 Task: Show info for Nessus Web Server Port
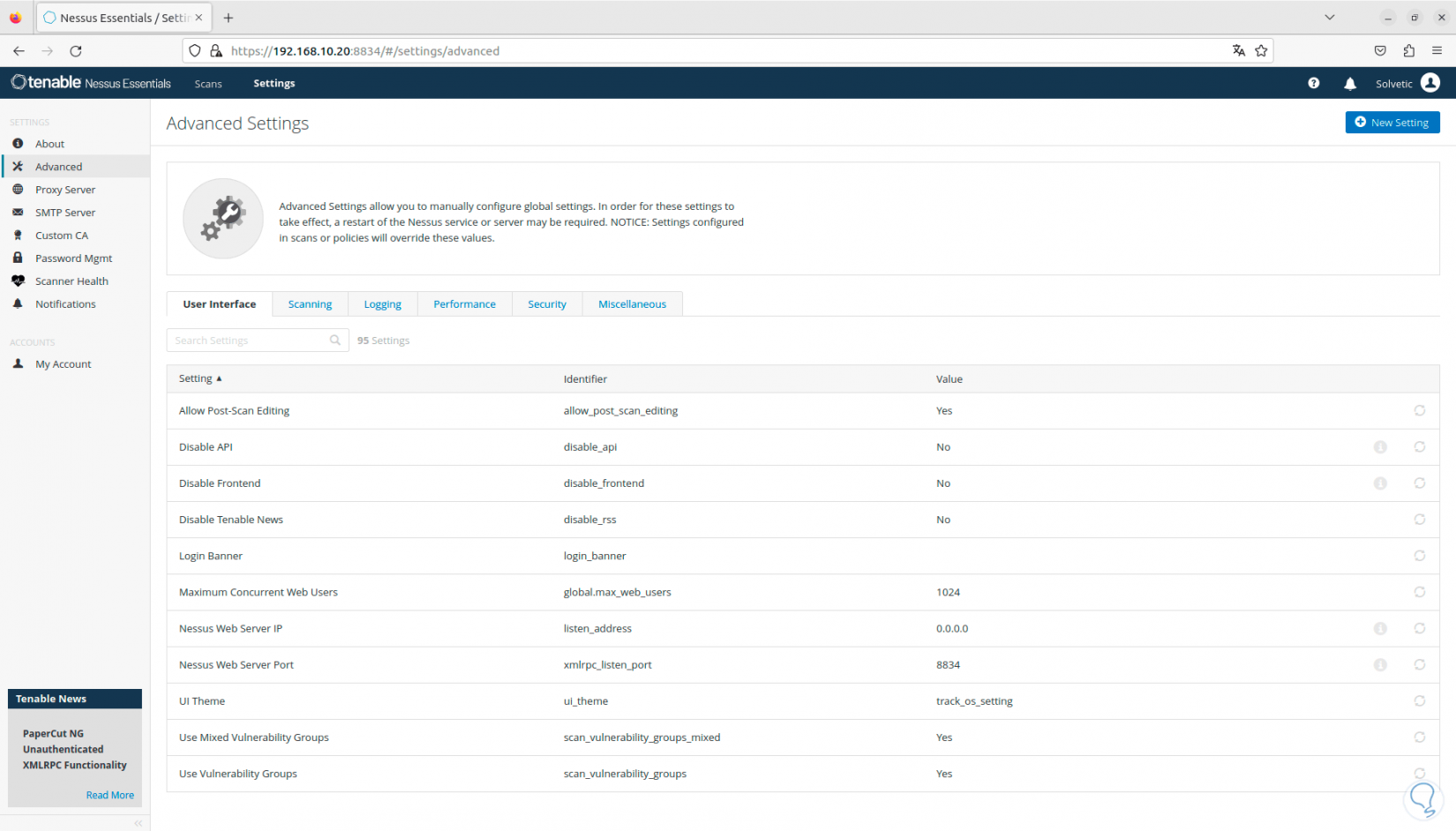tap(1380, 665)
